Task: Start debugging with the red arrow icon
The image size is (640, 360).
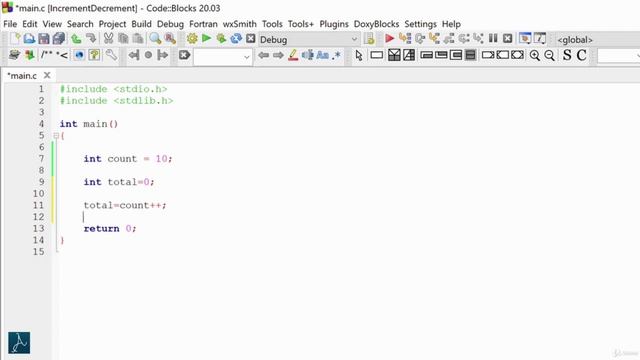Action: click(389, 39)
